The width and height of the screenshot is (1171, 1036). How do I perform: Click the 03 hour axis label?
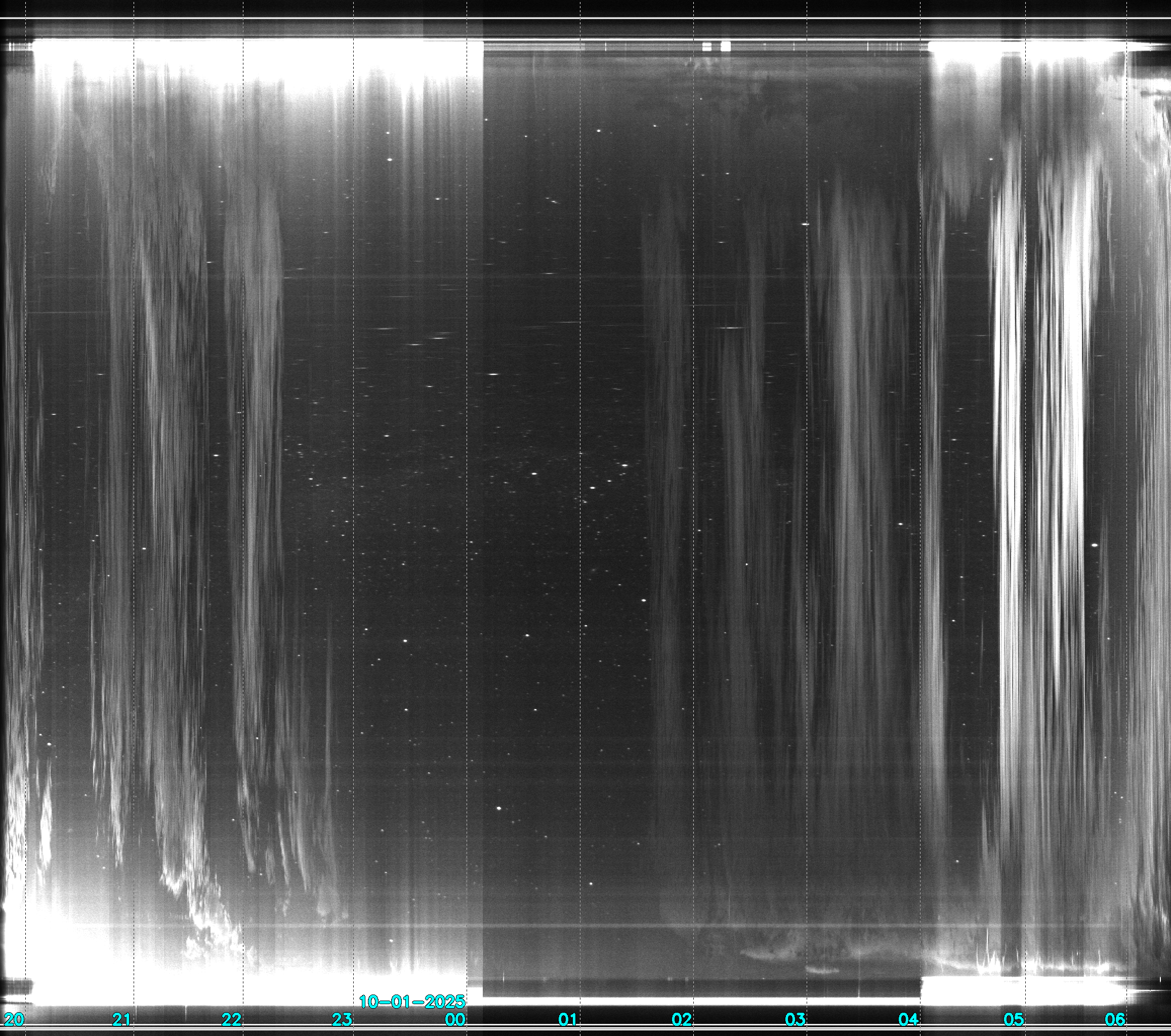click(795, 1019)
